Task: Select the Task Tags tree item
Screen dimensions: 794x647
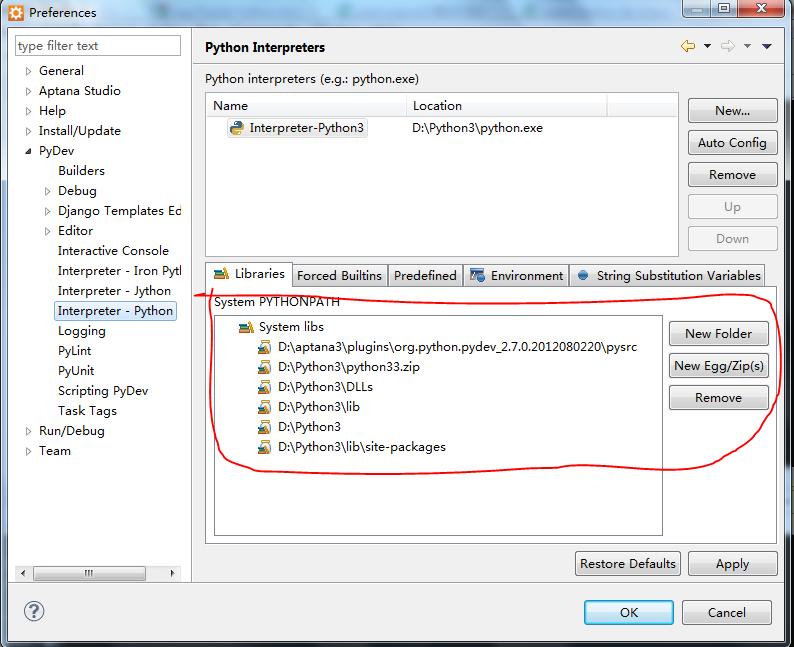Action: [87, 411]
